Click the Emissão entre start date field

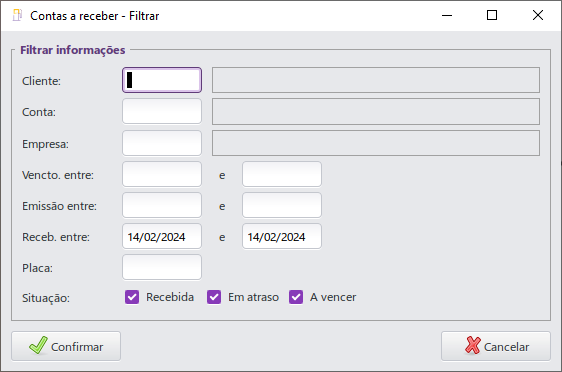pyautogui.click(x=162, y=205)
